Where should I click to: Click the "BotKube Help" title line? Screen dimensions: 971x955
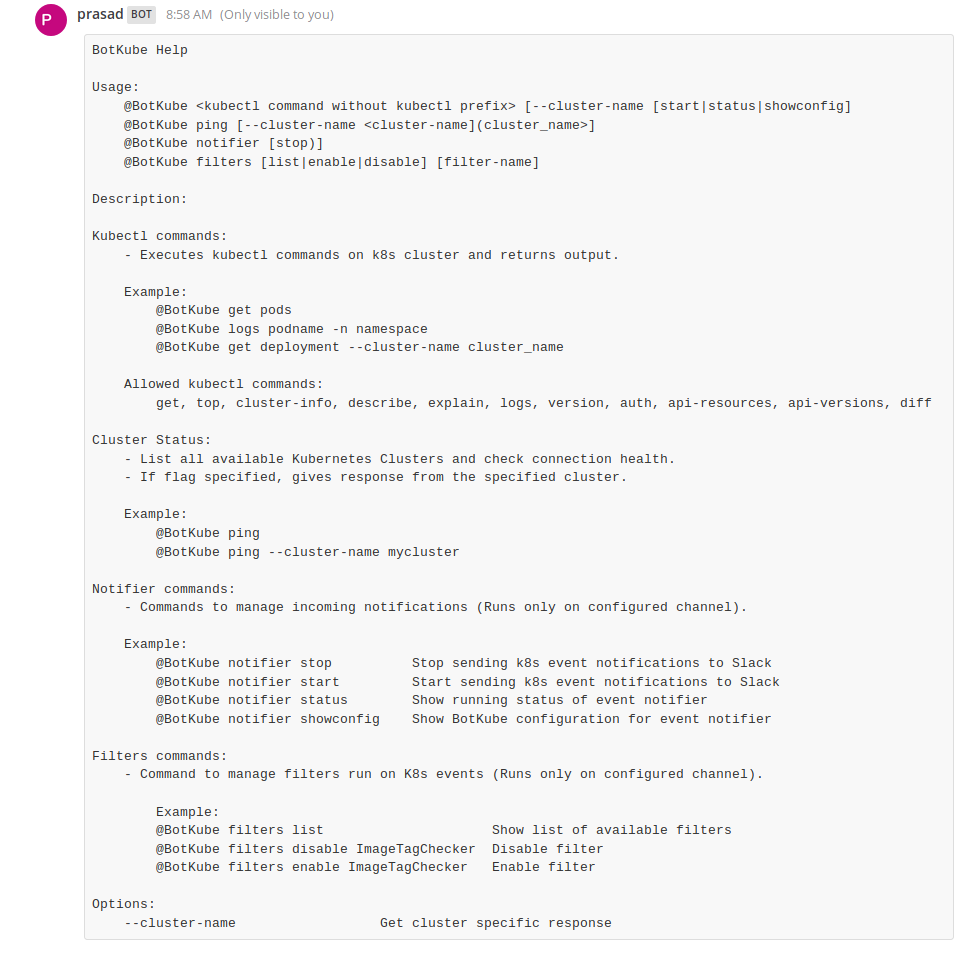point(139,50)
